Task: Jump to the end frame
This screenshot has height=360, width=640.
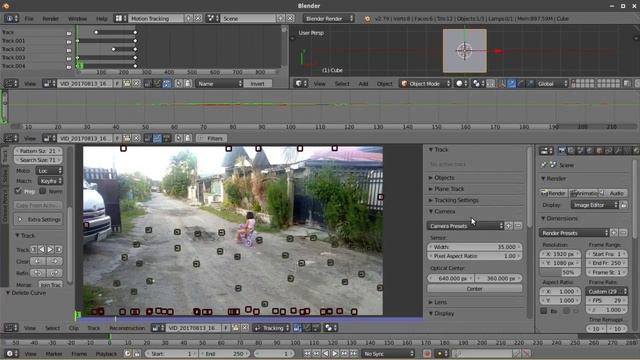Action: pyautogui.click(x=353, y=353)
